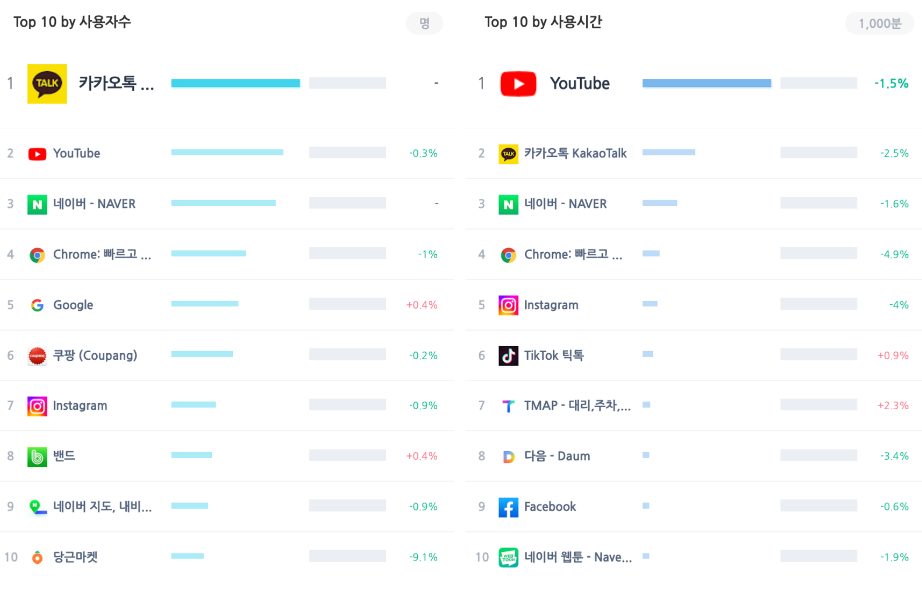
Task: Click the 1,000분 unit badge
Action: (x=880, y=24)
